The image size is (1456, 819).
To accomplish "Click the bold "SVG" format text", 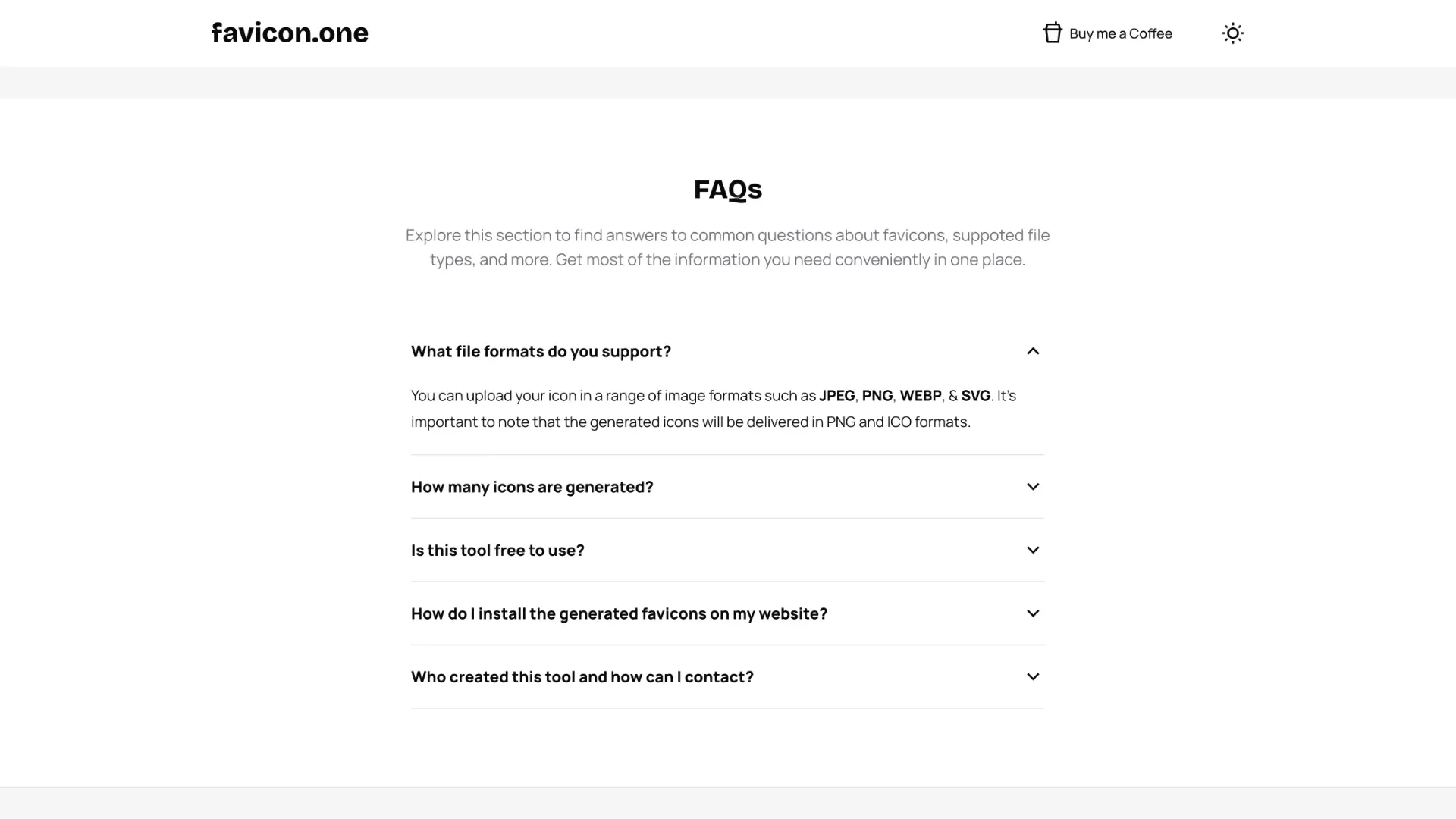I will 975,396.
